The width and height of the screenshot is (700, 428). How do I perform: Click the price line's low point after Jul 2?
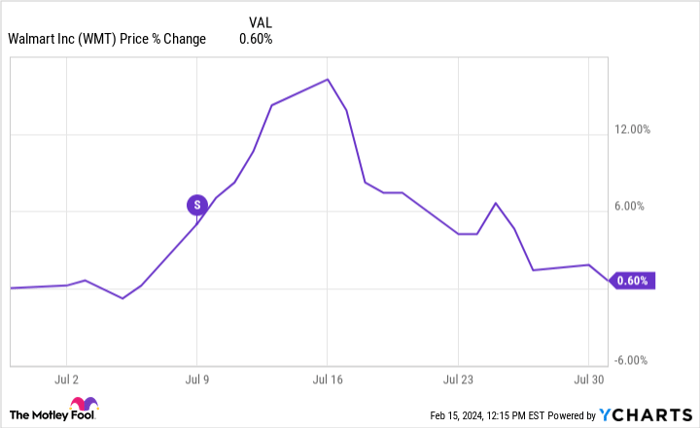tap(122, 298)
